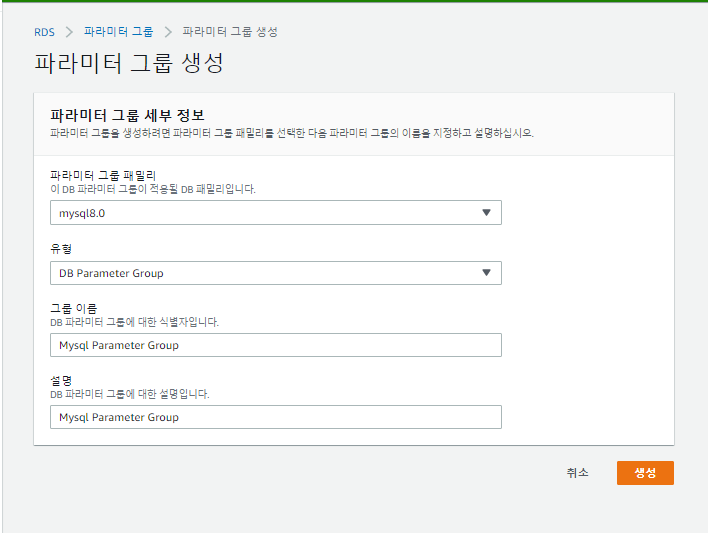Click the 취소 cancel button
The height and width of the screenshot is (533, 708).
point(578,472)
